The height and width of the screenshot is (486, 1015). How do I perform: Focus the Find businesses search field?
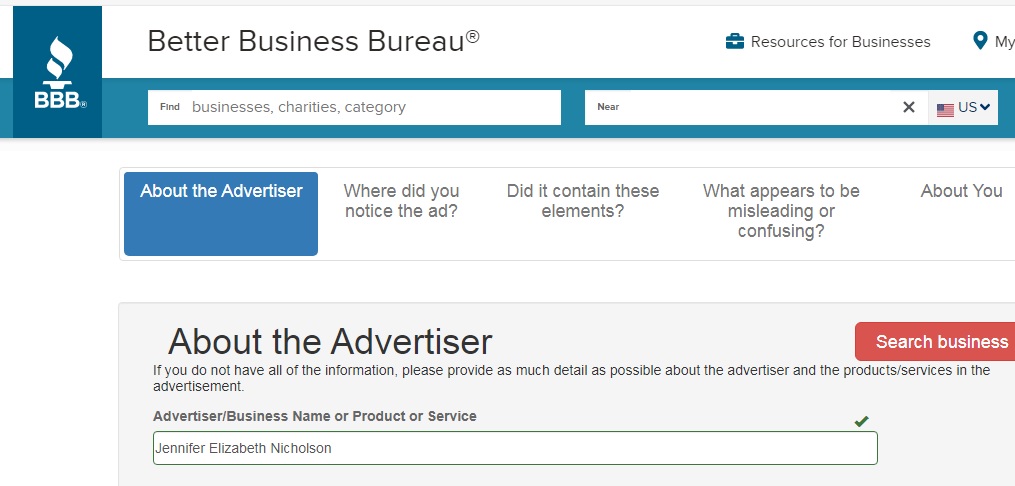[354, 107]
